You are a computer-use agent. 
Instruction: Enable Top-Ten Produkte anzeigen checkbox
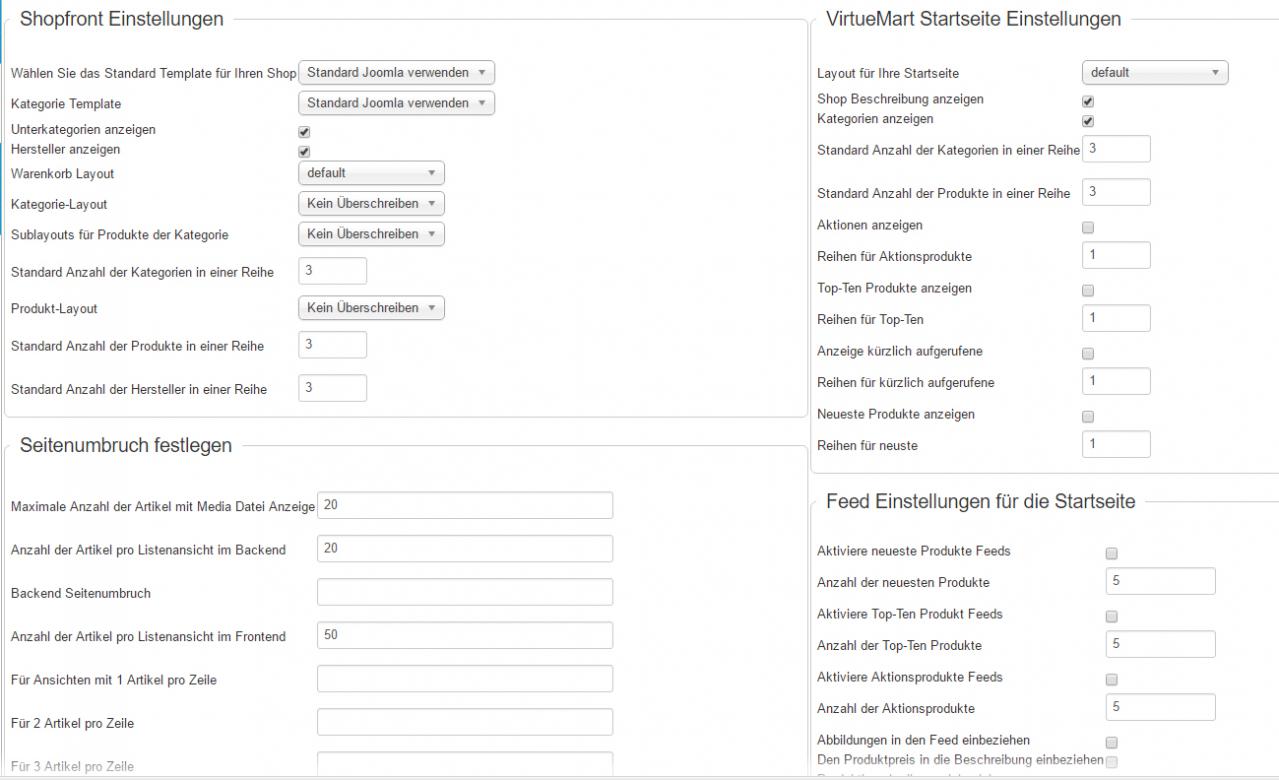[1088, 290]
